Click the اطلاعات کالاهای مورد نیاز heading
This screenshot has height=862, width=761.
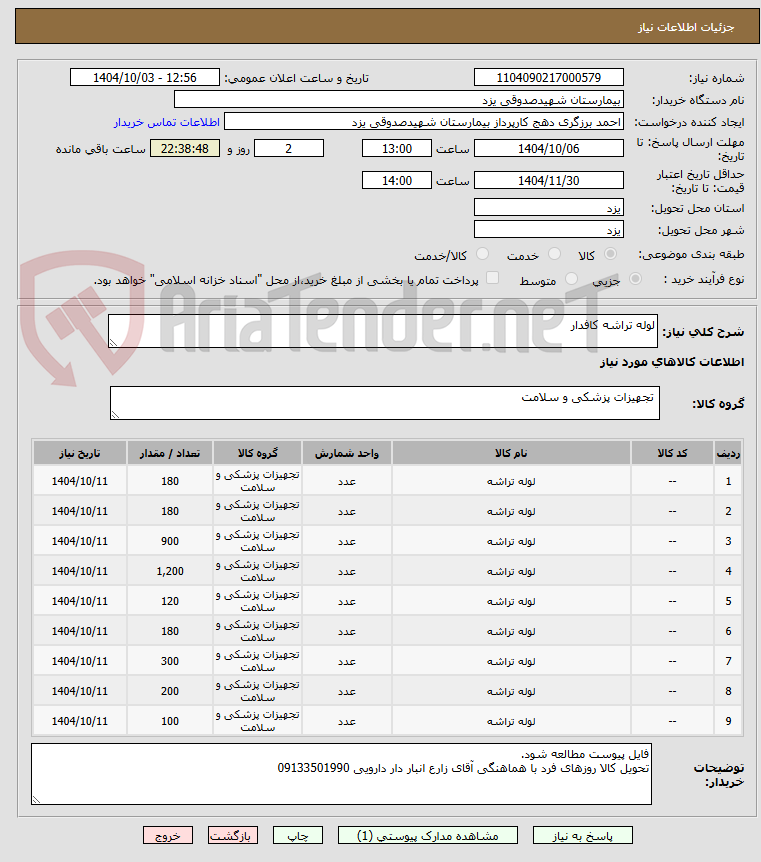[671, 362]
